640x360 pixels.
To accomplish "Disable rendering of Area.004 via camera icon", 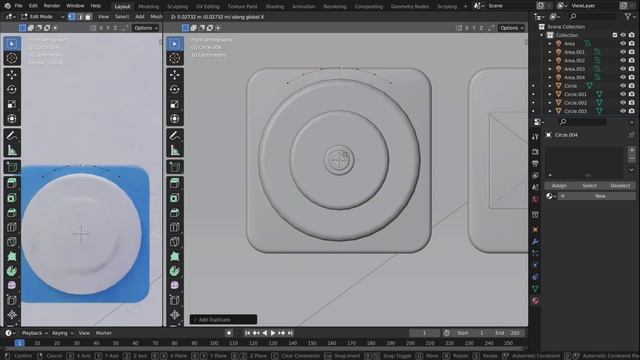I will (x=631, y=77).
